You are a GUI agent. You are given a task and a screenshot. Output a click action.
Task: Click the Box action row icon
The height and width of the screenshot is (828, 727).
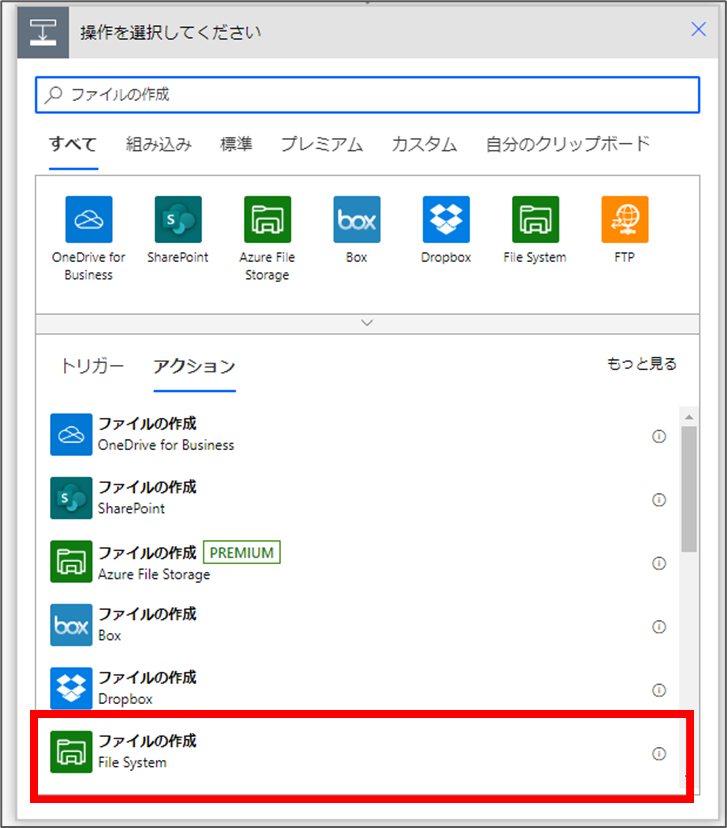pyautogui.click(x=71, y=625)
